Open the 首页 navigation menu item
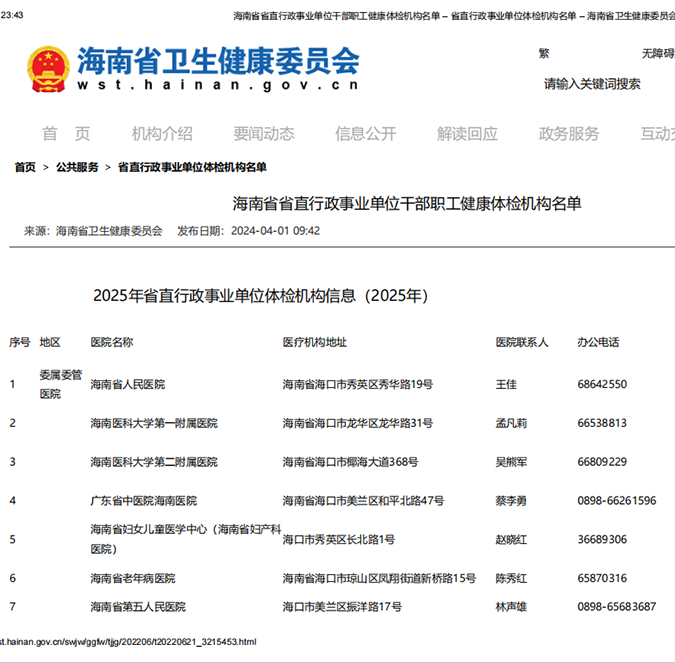675x663 pixels. pyautogui.click(x=66, y=134)
